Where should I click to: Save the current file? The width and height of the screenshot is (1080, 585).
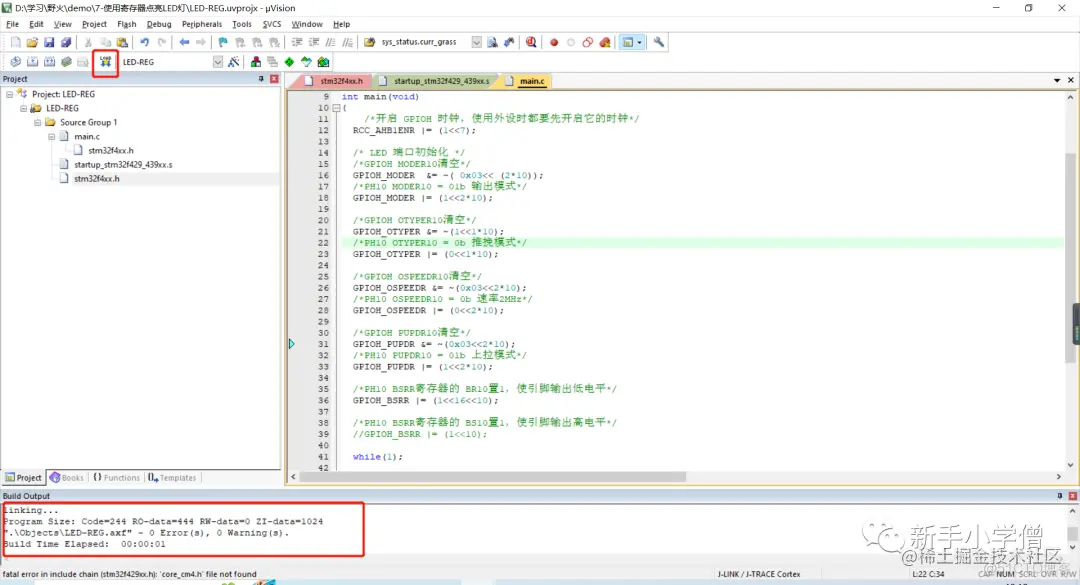tap(49, 42)
